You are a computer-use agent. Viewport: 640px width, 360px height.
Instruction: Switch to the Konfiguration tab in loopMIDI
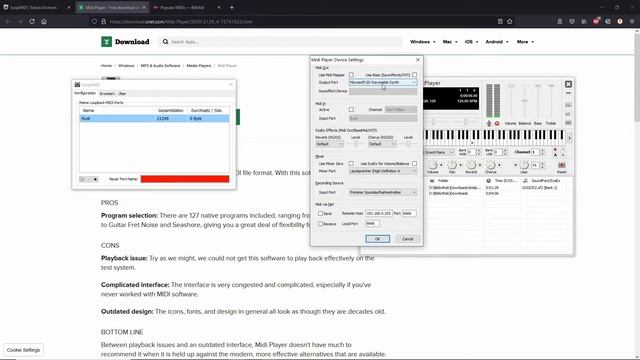(x=85, y=93)
